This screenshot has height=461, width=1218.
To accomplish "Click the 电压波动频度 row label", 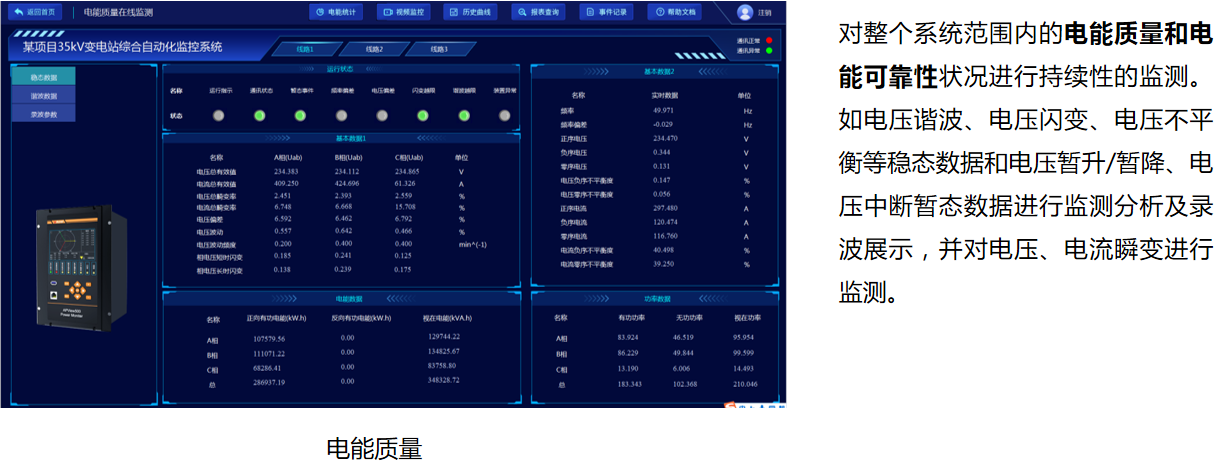I will (x=216, y=243).
